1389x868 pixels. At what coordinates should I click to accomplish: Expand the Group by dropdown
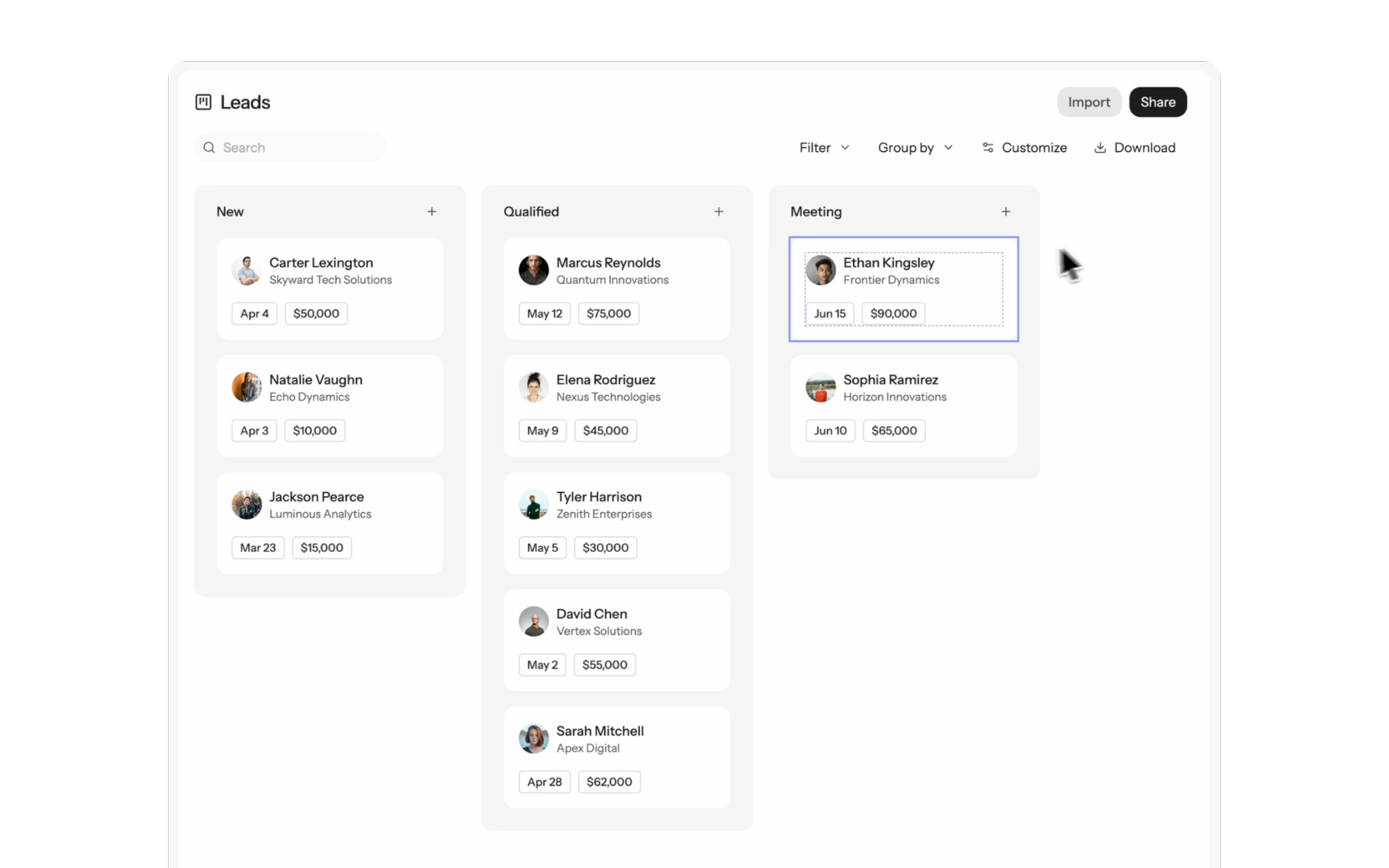tap(915, 148)
